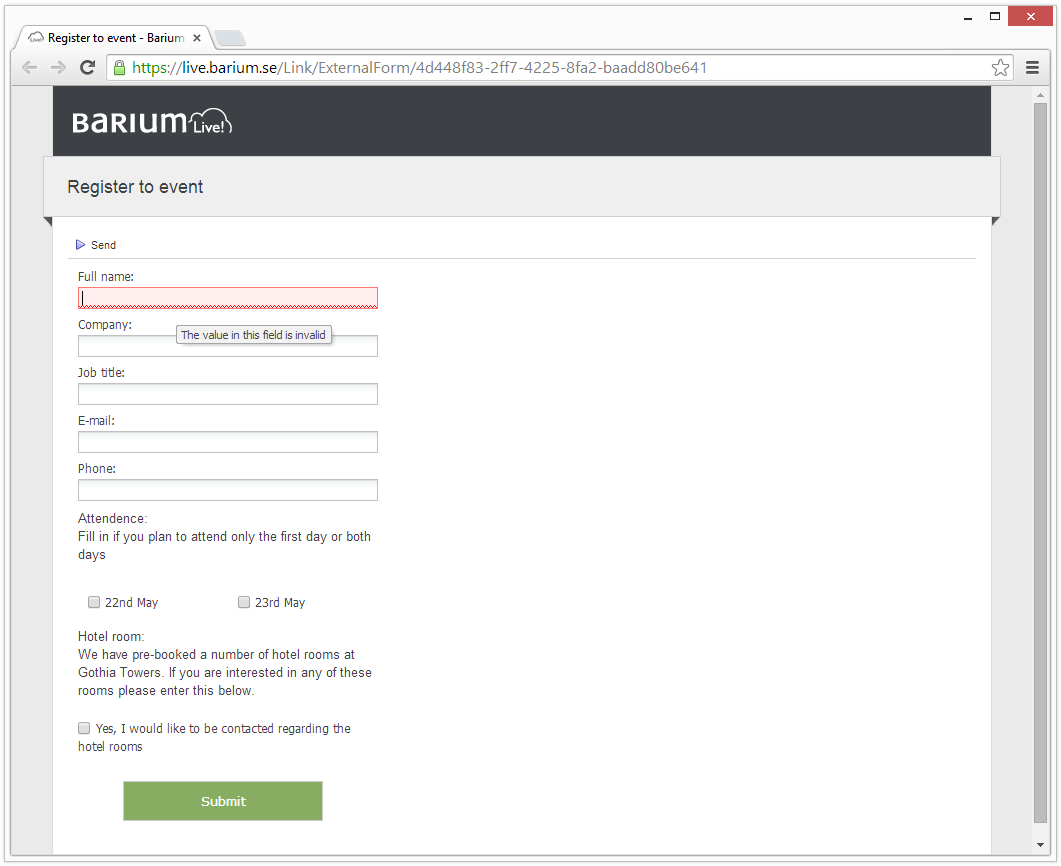Screen dimensions: 1061x866
Task: Select the E-mail input box
Action: pos(228,442)
